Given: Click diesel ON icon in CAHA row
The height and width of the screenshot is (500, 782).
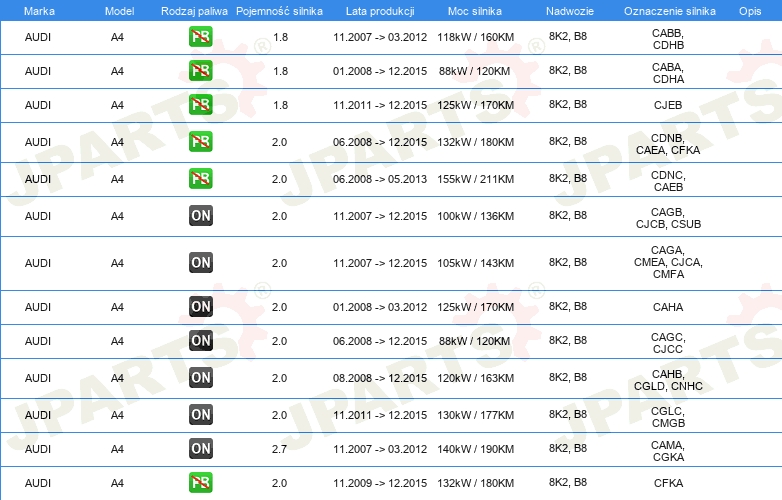Looking at the screenshot, I should [200, 307].
